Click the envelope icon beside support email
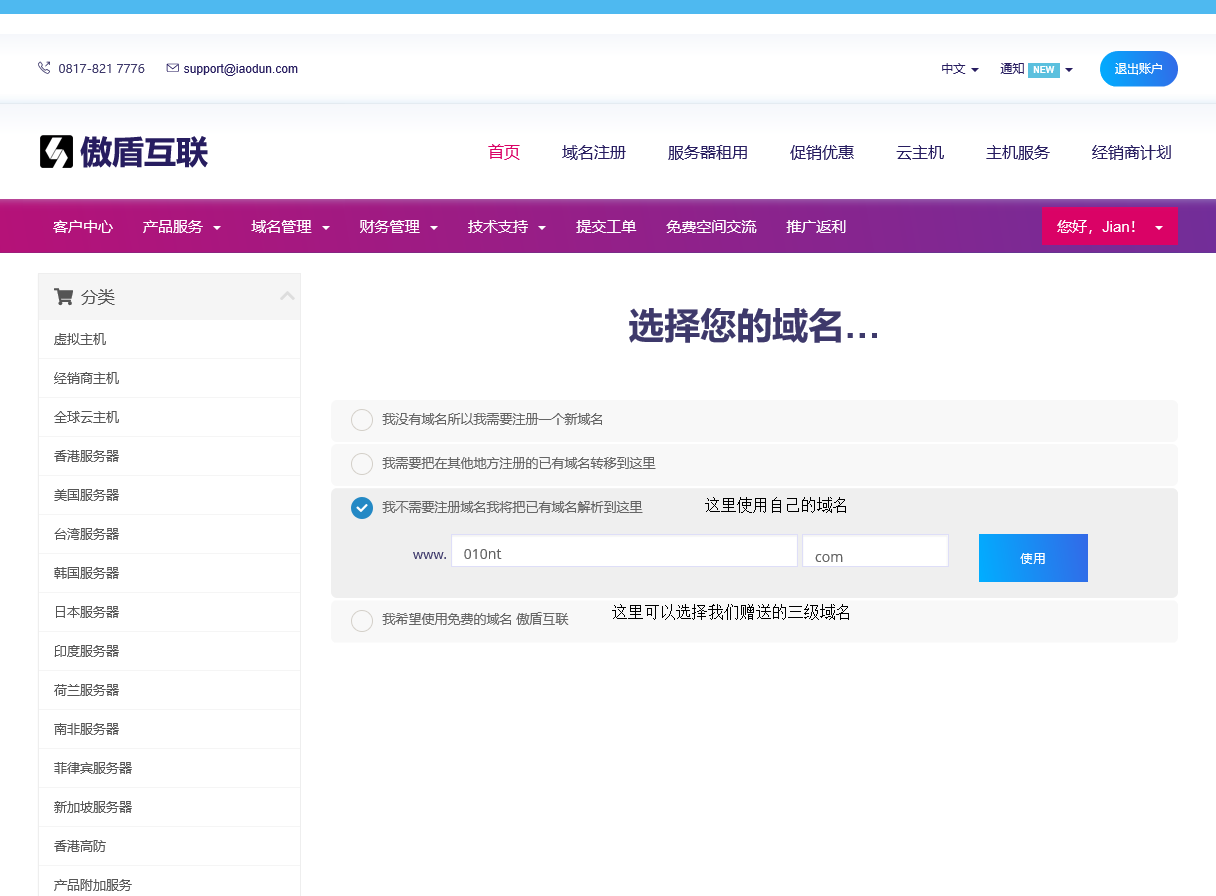The image size is (1216, 896). [x=172, y=68]
